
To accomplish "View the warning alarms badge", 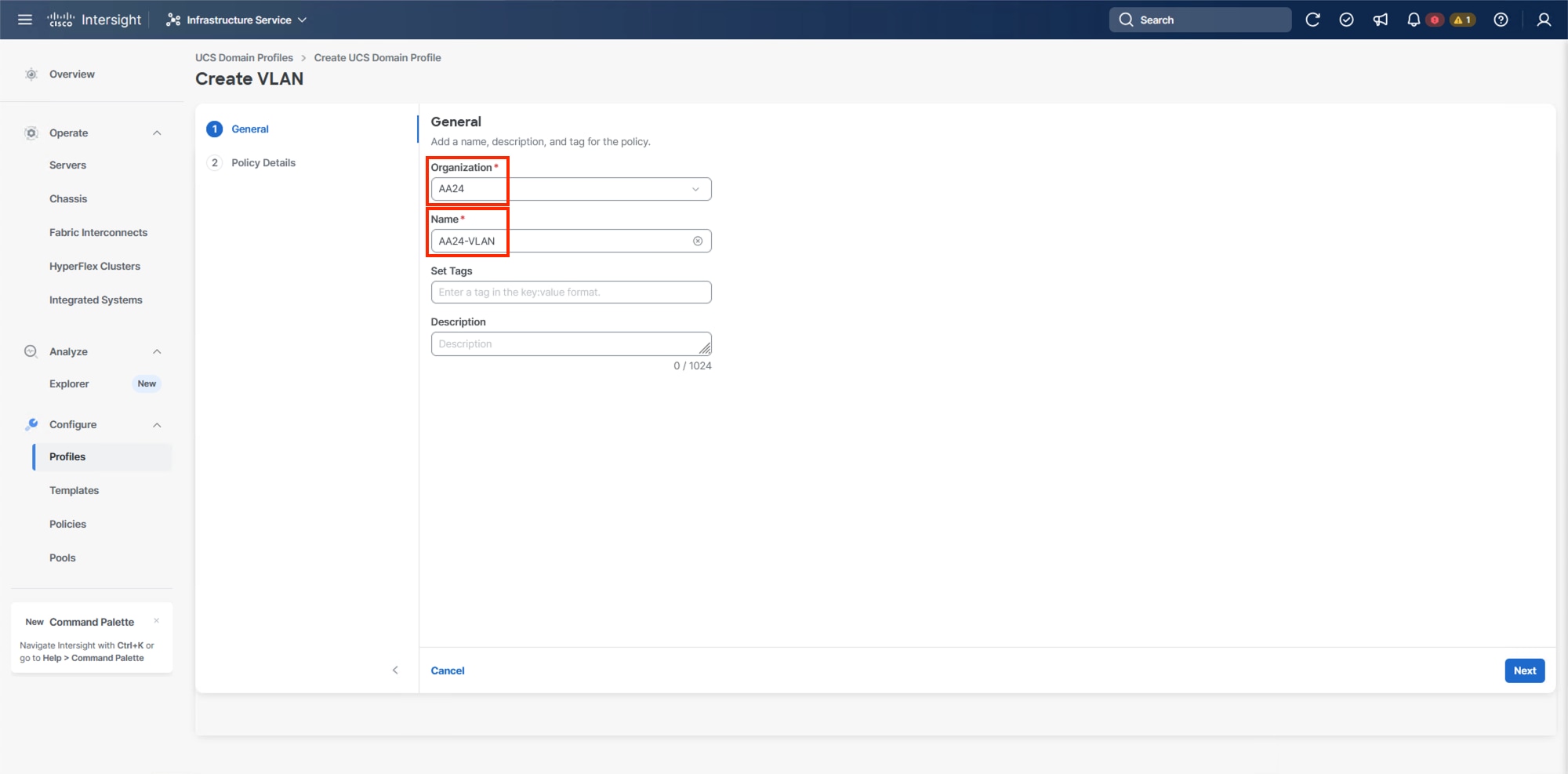I will tap(1461, 20).
